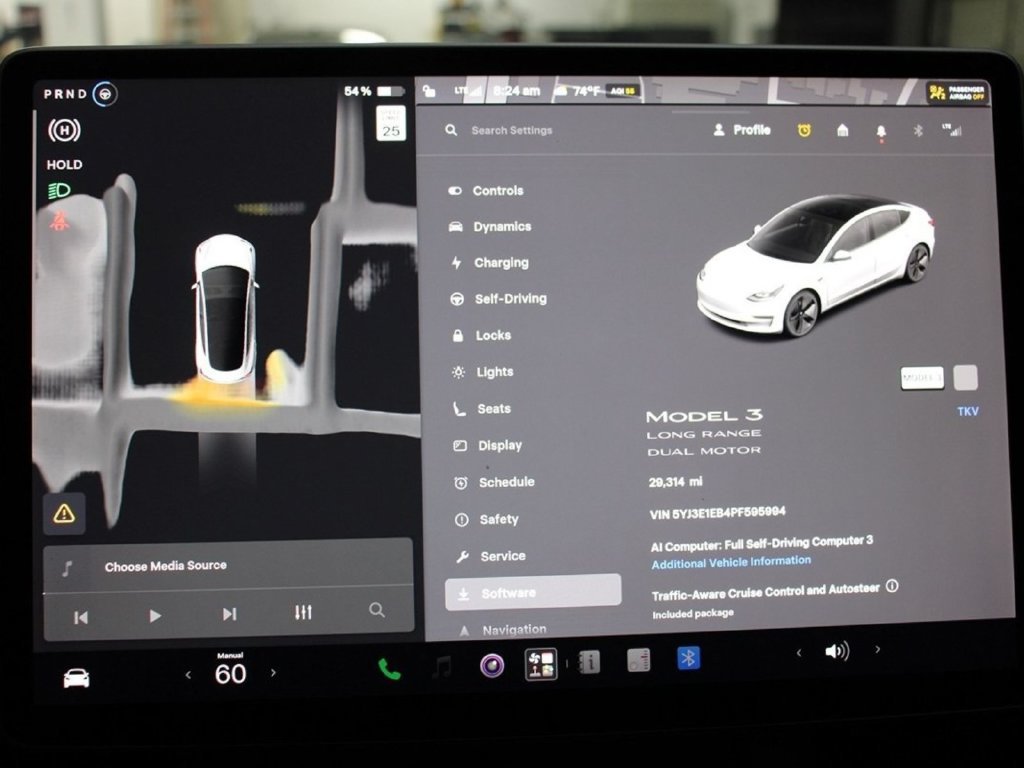Open the Navigation settings menu
1024x768 pixels.
point(502,630)
